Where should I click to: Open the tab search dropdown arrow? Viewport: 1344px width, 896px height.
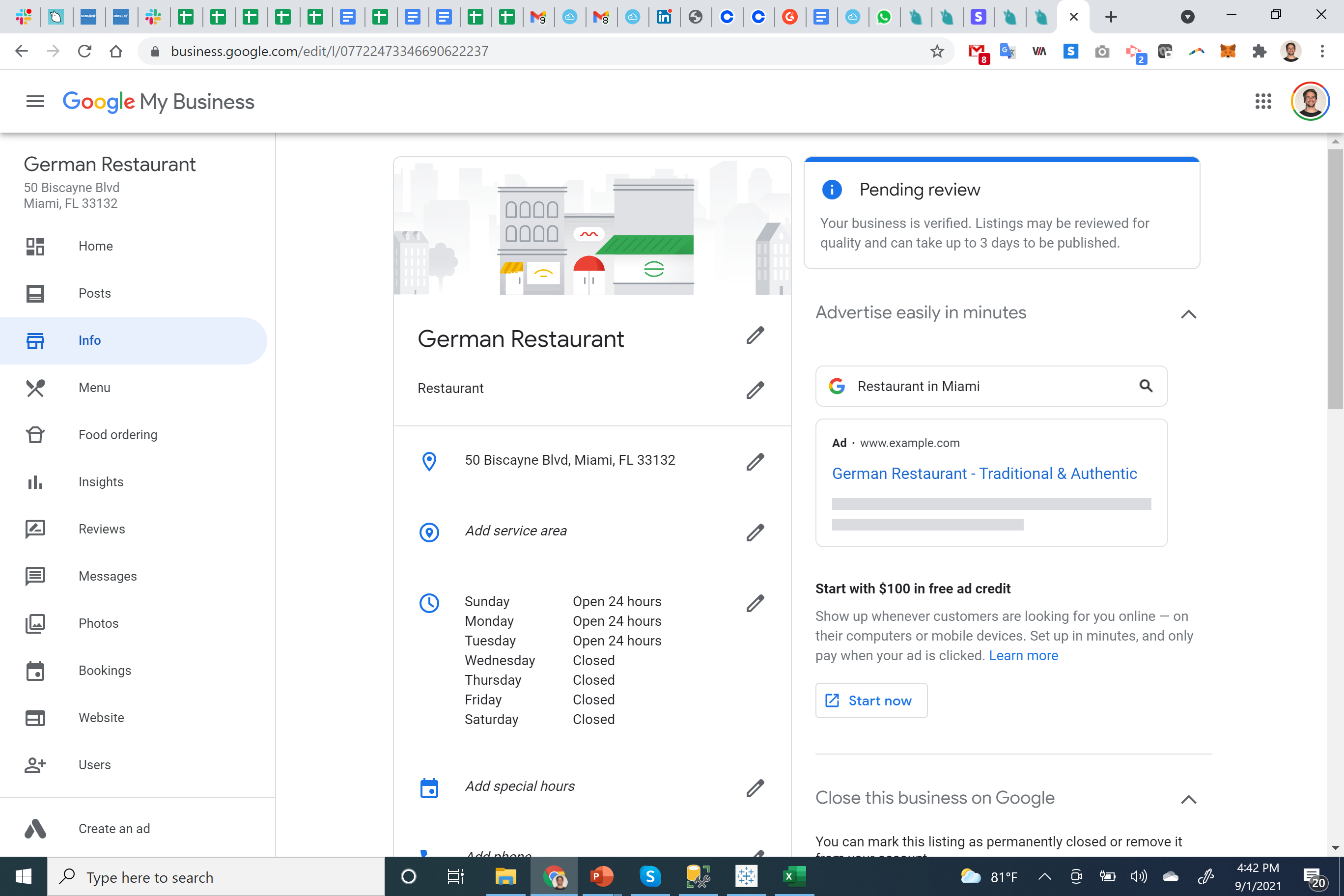click(1187, 17)
